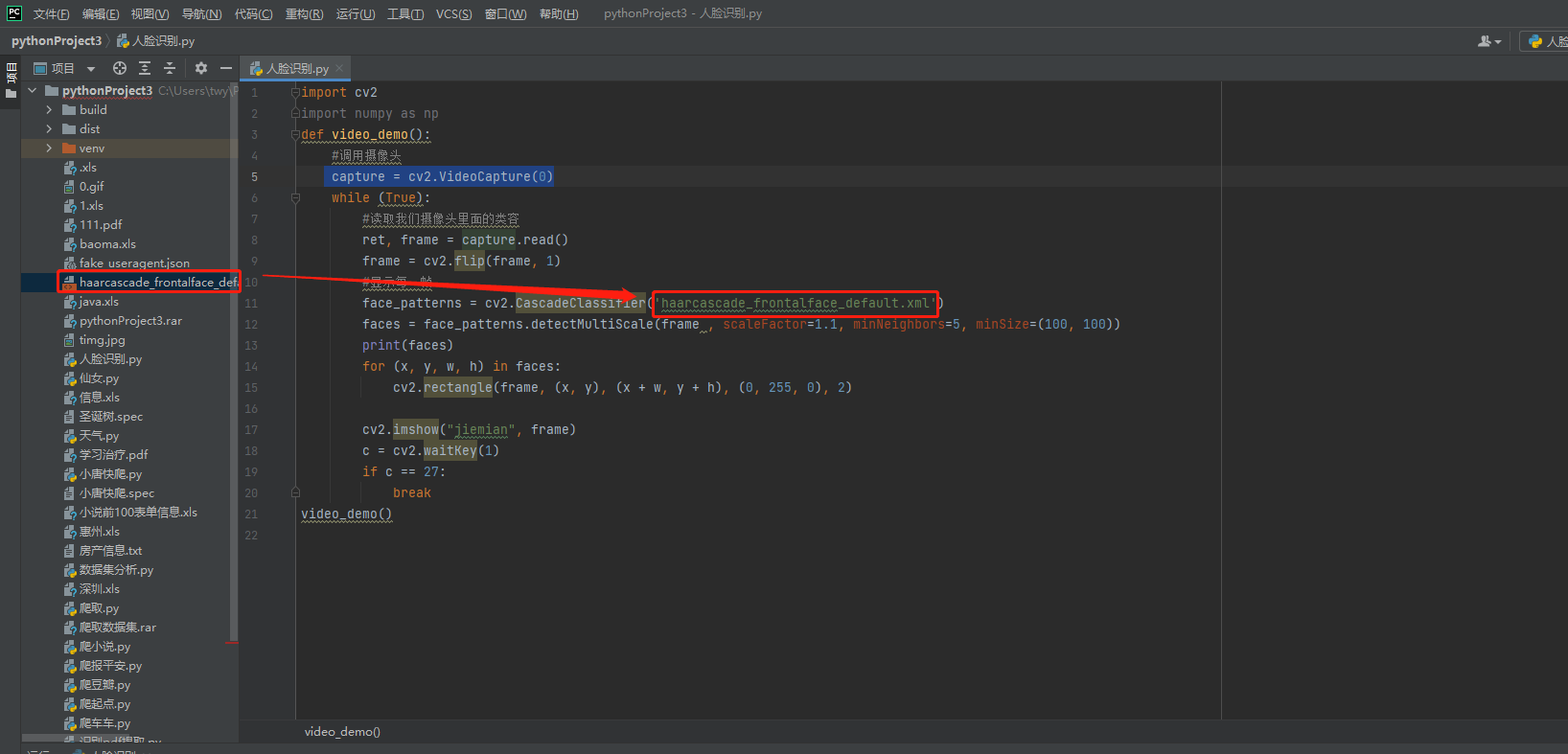This screenshot has height=754, width=1568.
Task: Expand the dist folder
Action: (x=49, y=129)
